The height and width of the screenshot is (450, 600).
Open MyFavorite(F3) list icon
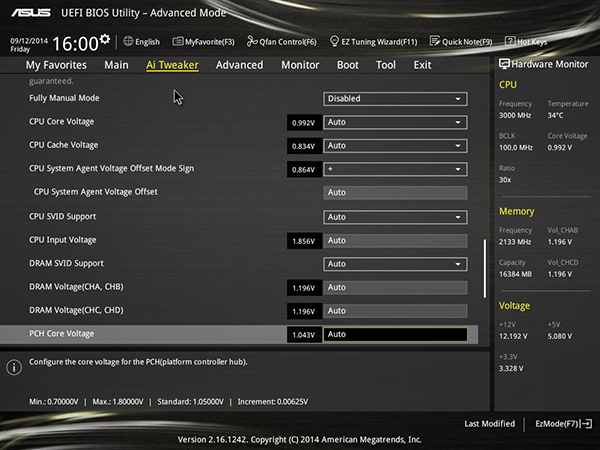[178, 41]
